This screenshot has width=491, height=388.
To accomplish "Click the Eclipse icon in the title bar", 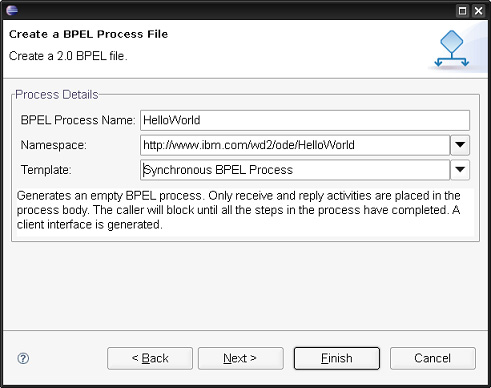I will [x=12, y=10].
